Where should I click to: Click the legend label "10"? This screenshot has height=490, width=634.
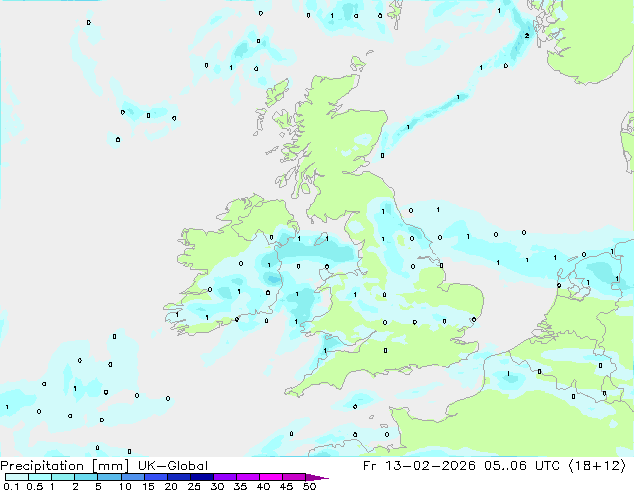click(125, 486)
